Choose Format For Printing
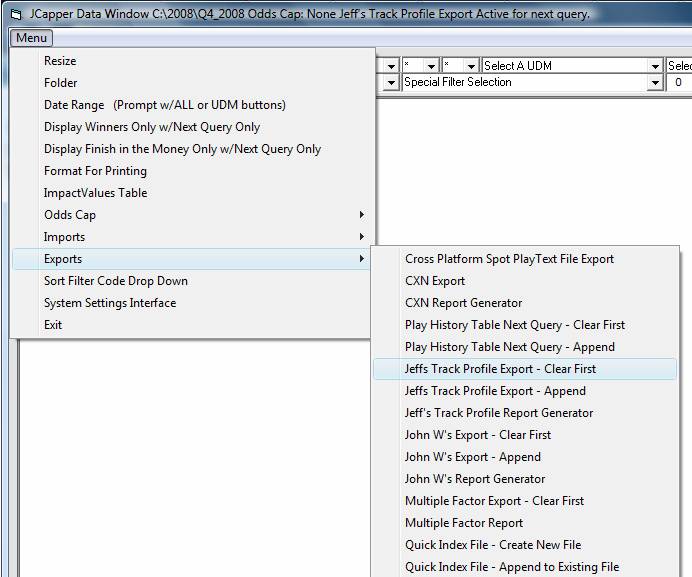 click(x=95, y=171)
